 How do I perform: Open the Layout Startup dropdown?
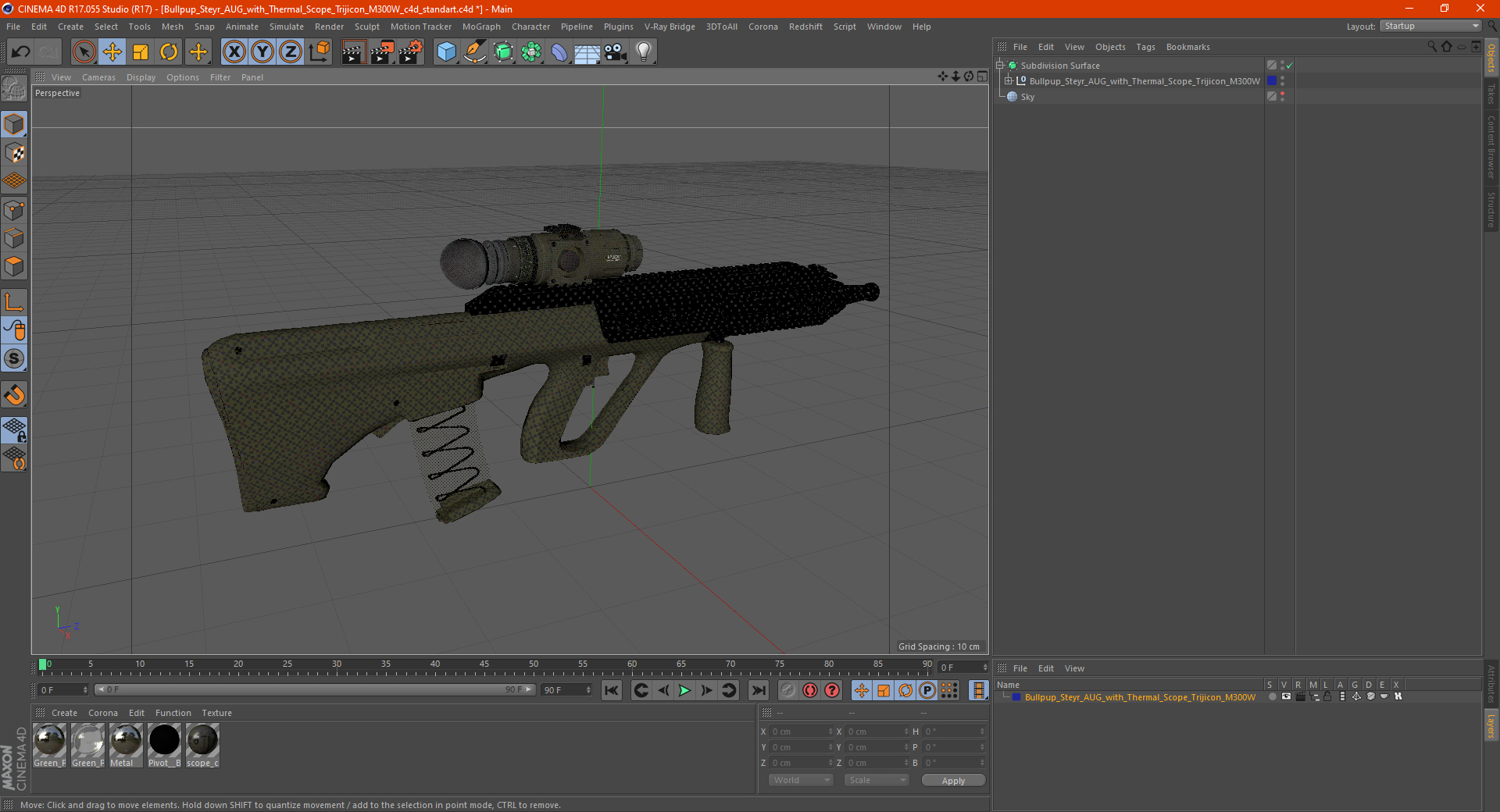click(x=1430, y=26)
